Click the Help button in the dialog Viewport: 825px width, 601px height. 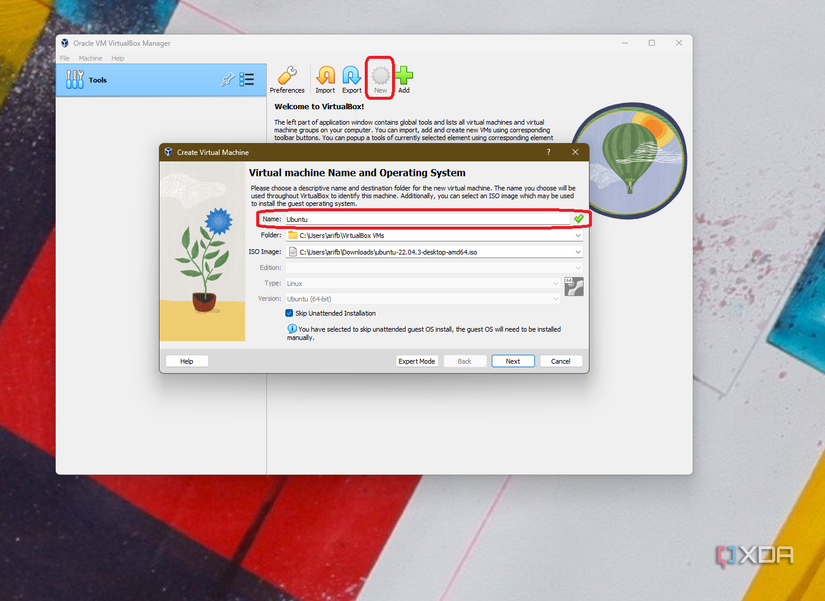(187, 361)
